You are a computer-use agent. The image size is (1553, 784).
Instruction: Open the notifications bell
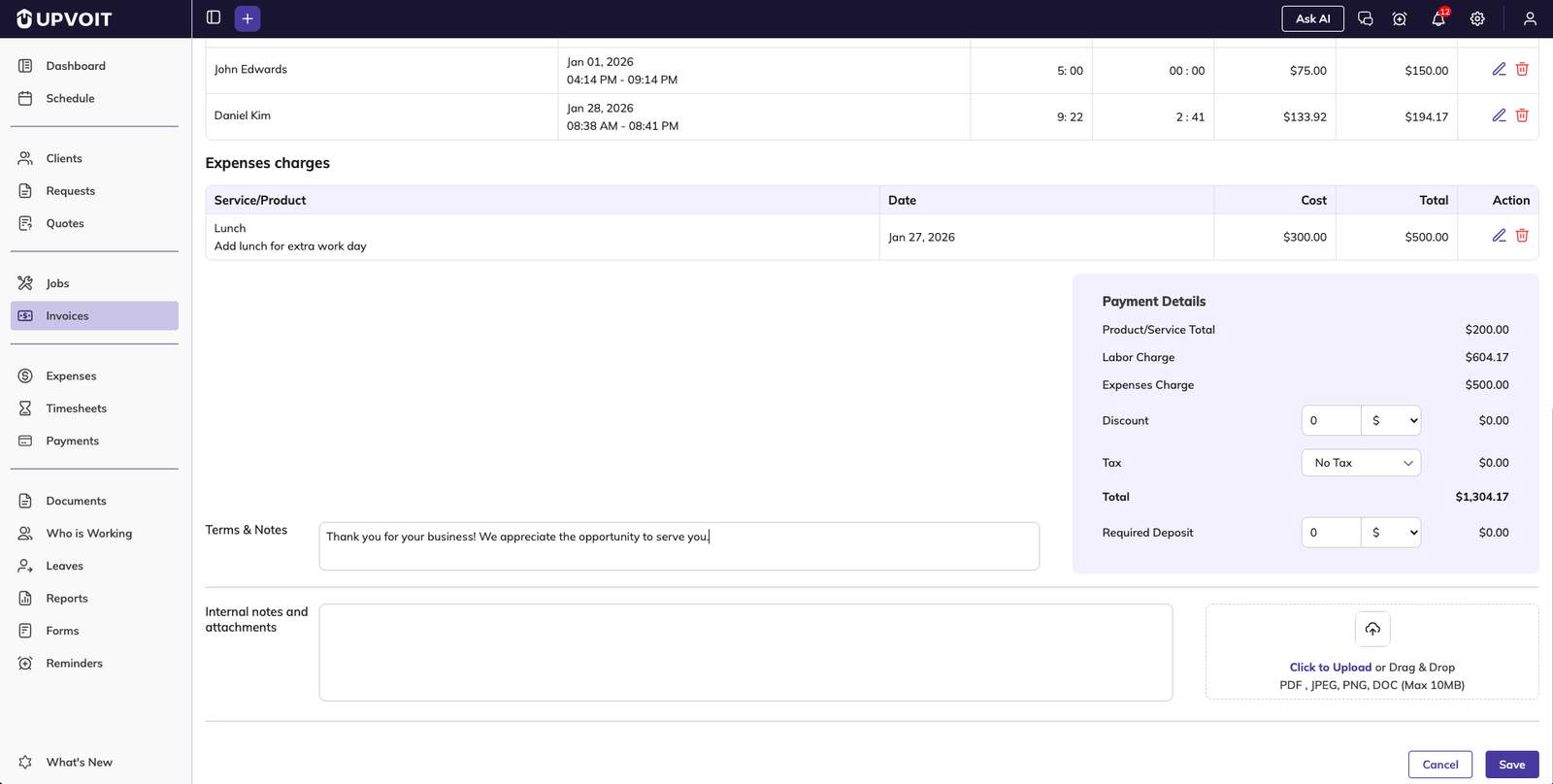click(1438, 18)
